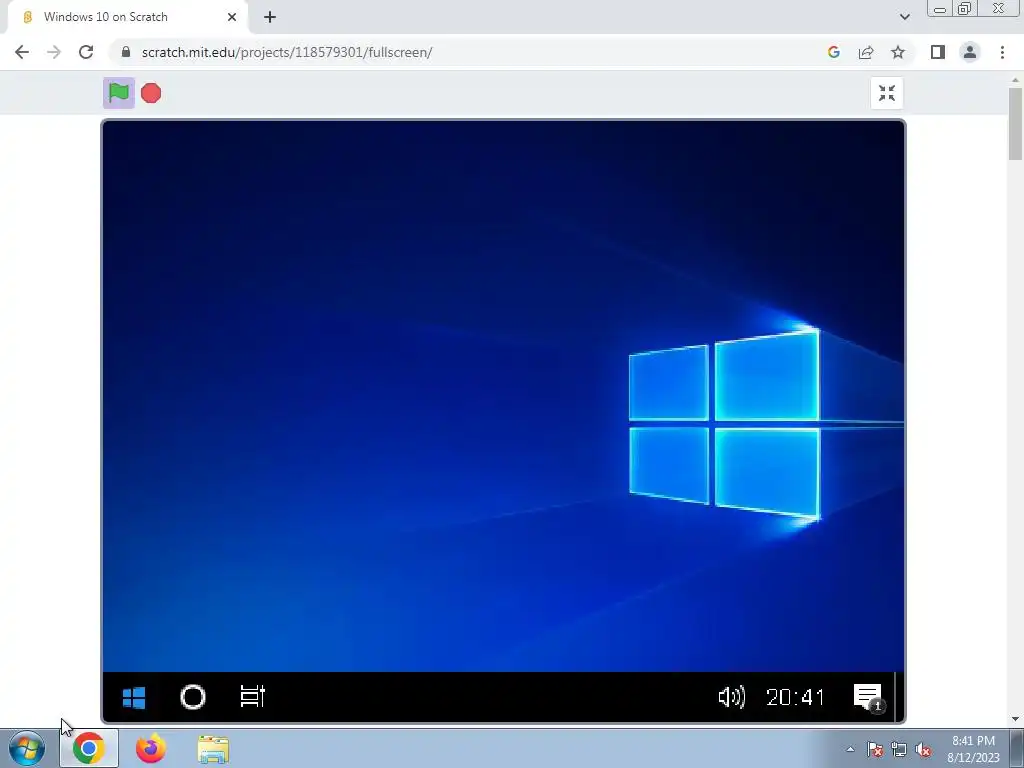Viewport: 1024px width, 768px height.
Task: Stop the Scratch project with red stop sign
Action: tap(151, 93)
